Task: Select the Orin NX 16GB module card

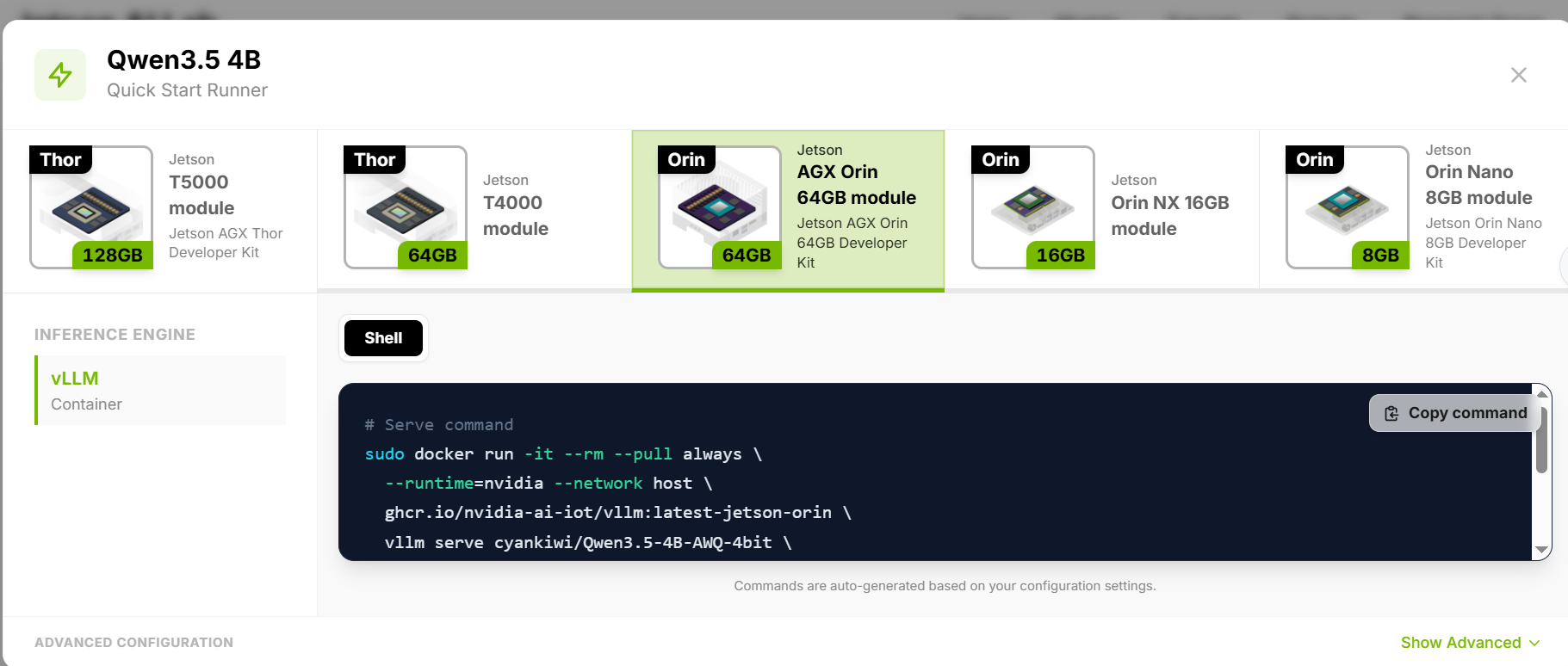Action: [1102, 209]
